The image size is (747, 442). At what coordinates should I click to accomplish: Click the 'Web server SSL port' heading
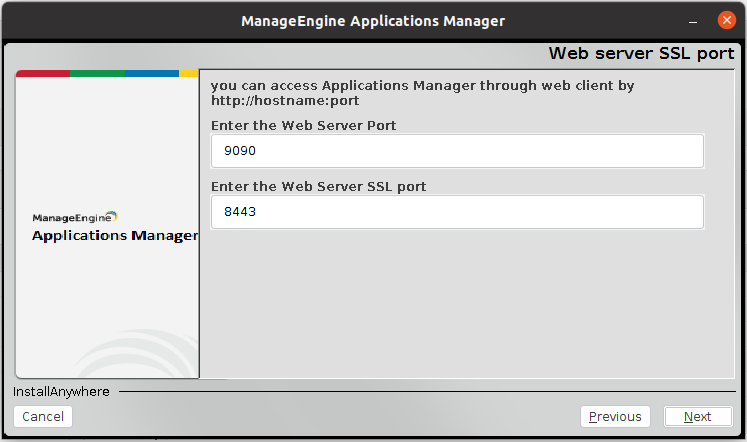[641, 53]
